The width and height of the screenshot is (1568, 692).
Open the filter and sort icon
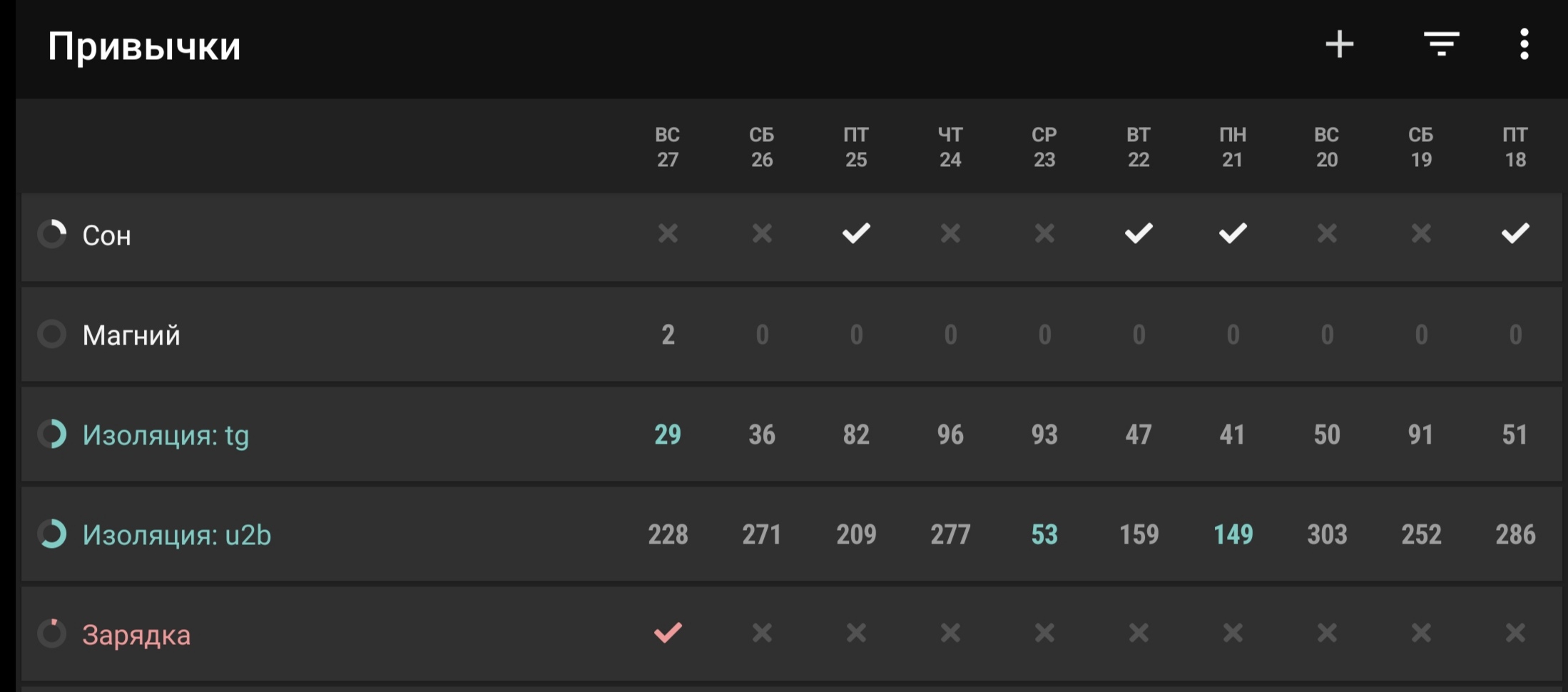1442,44
